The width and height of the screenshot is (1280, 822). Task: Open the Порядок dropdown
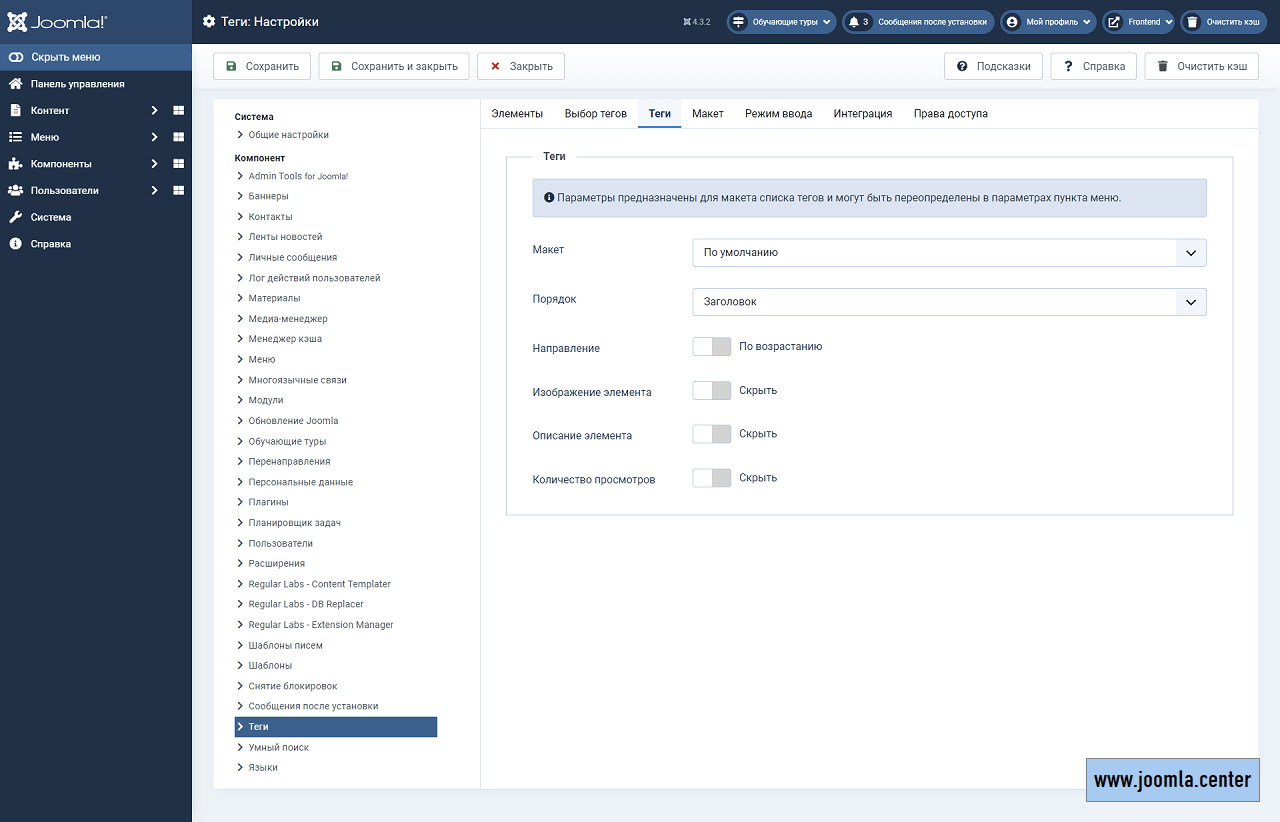point(948,302)
